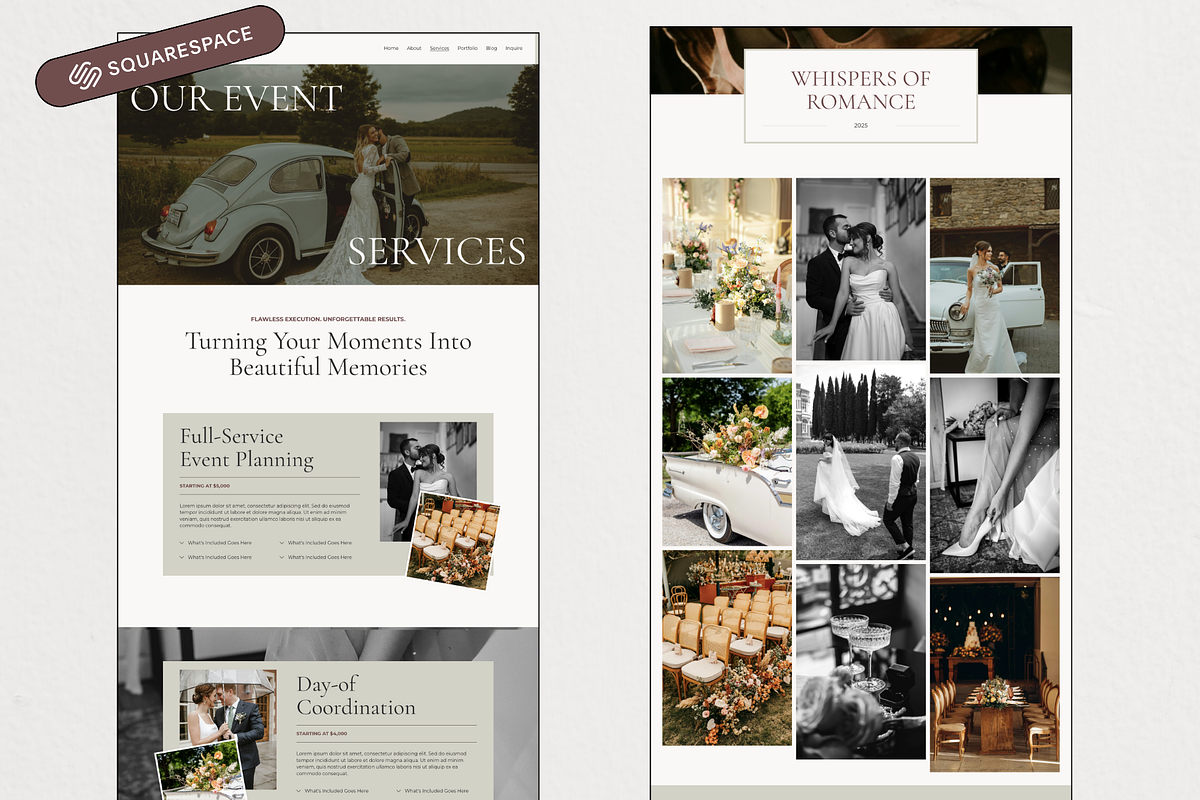Viewport: 1200px width, 800px height.
Task: Click the "OUR EVENT" hero heading
Action: [236, 99]
